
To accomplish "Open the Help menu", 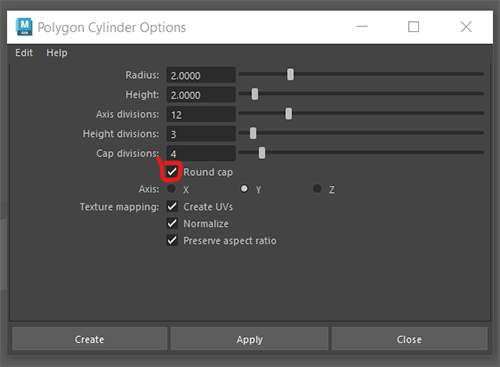I will (x=57, y=53).
